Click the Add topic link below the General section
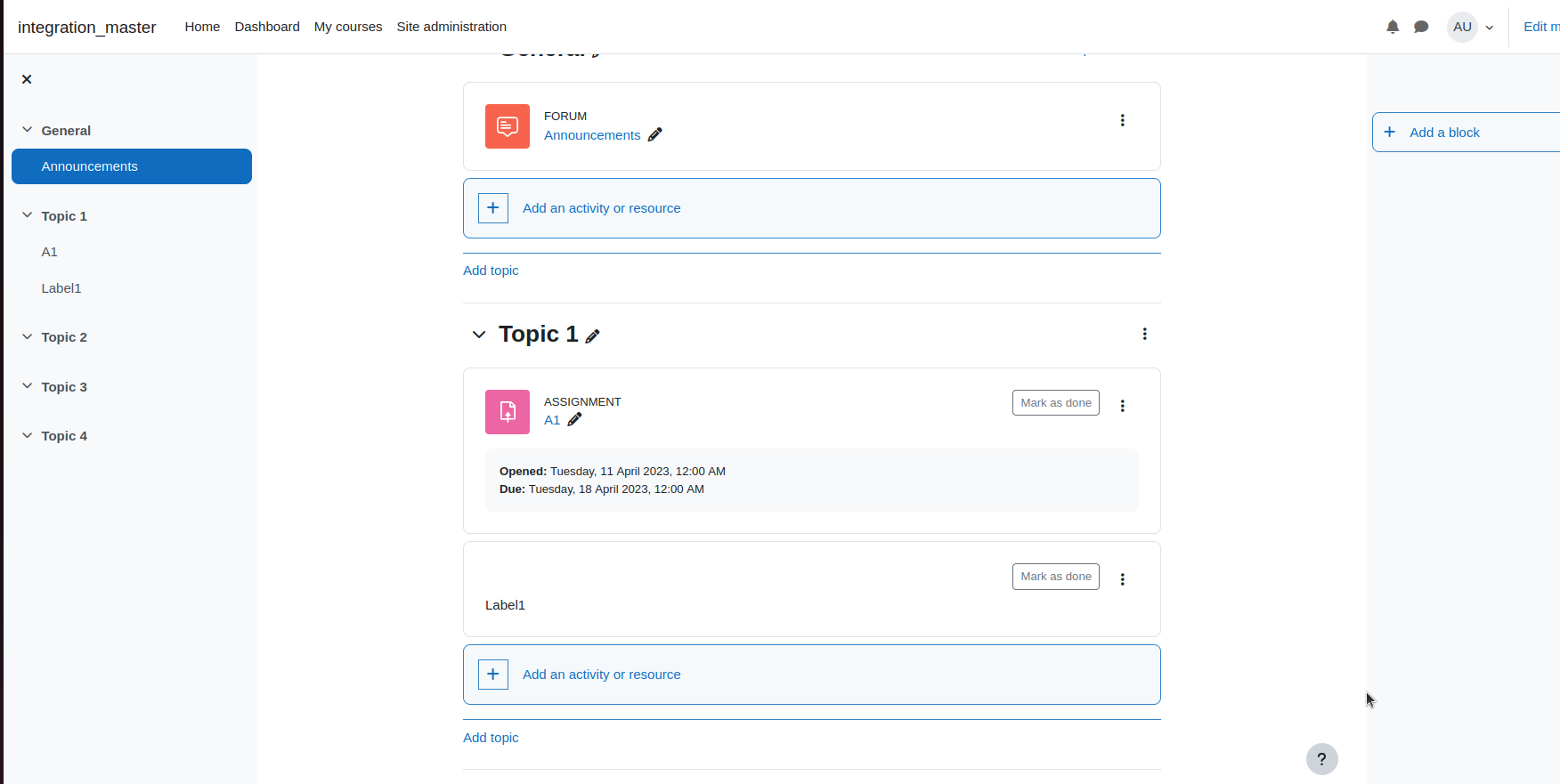 [491, 271]
